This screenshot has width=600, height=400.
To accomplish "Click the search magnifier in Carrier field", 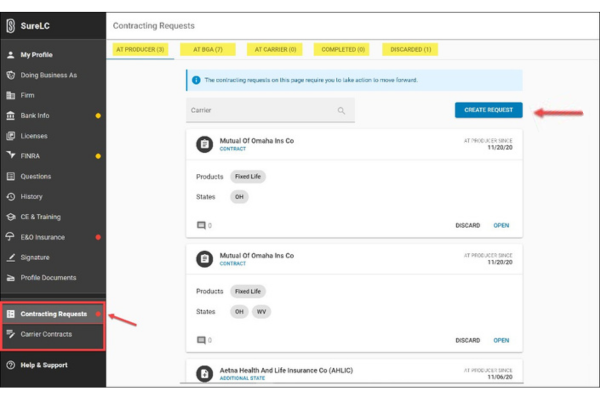I will pyautogui.click(x=341, y=111).
